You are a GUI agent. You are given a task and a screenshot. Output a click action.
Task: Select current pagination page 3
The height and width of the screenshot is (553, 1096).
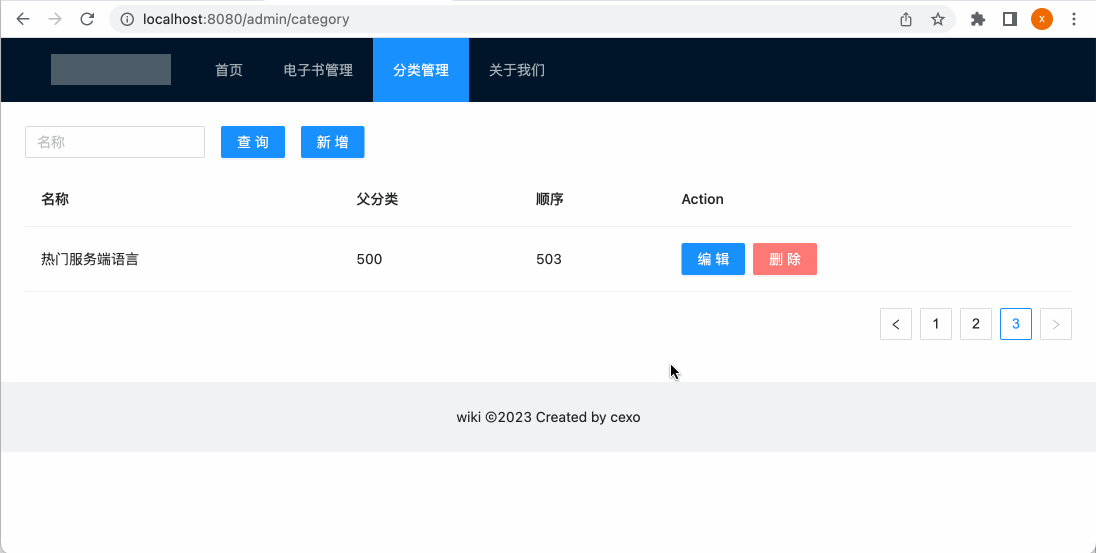1016,324
